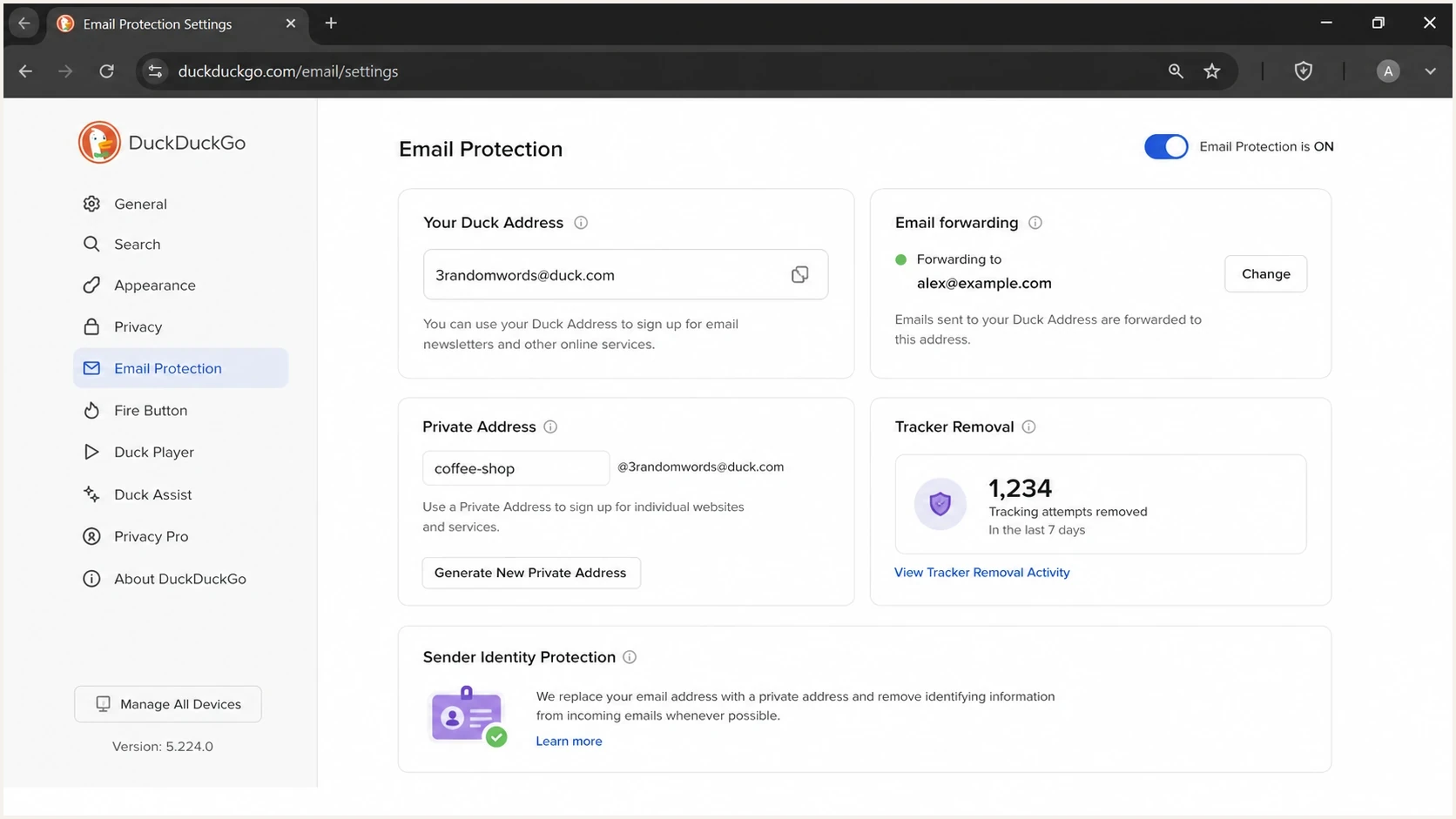
Task: Click the Email Protection Settings tab
Action: point(177,23)
